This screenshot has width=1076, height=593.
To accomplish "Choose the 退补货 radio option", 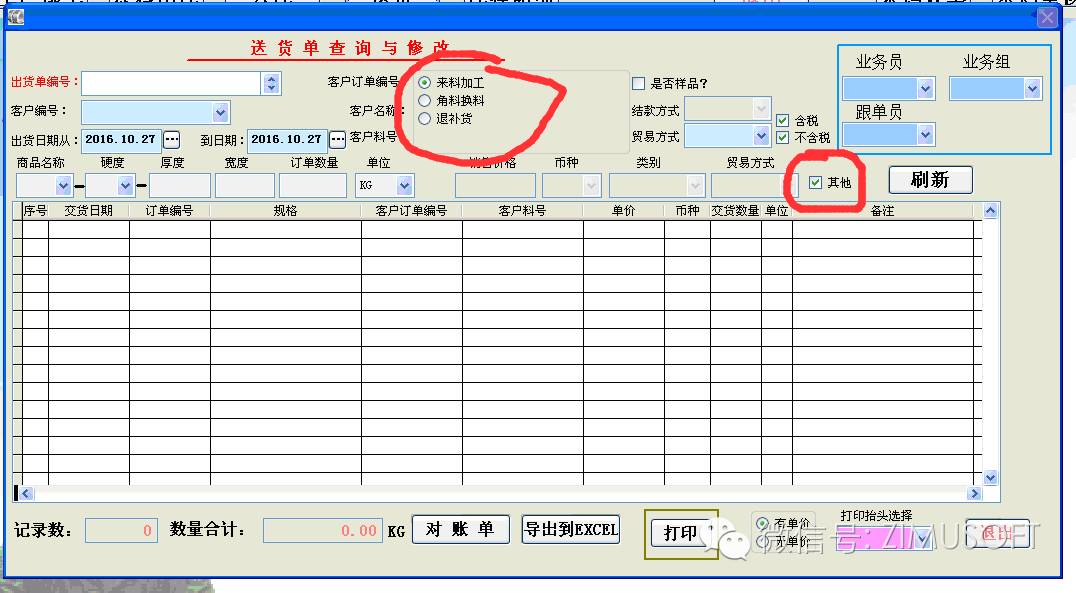I will (x=425, y=119).
